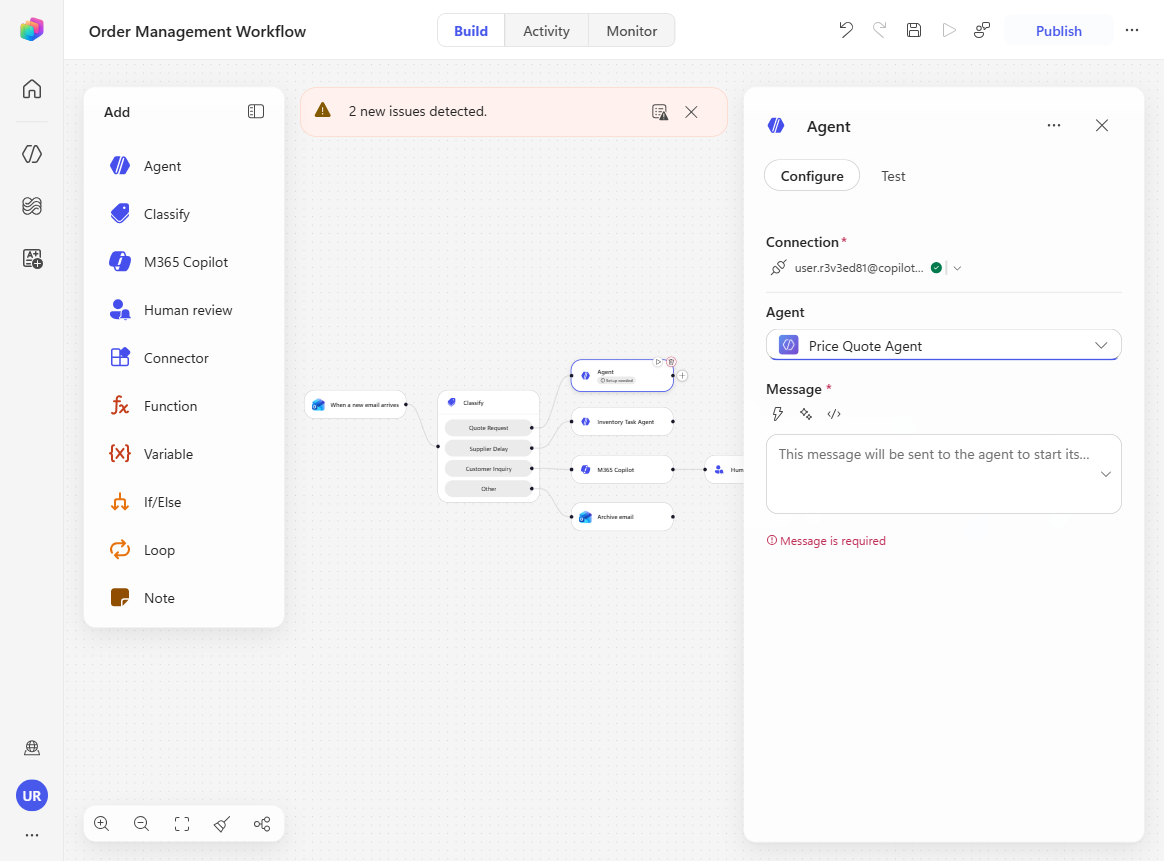
Task: Add a Connector step
Action: click(x=183, y=359)
